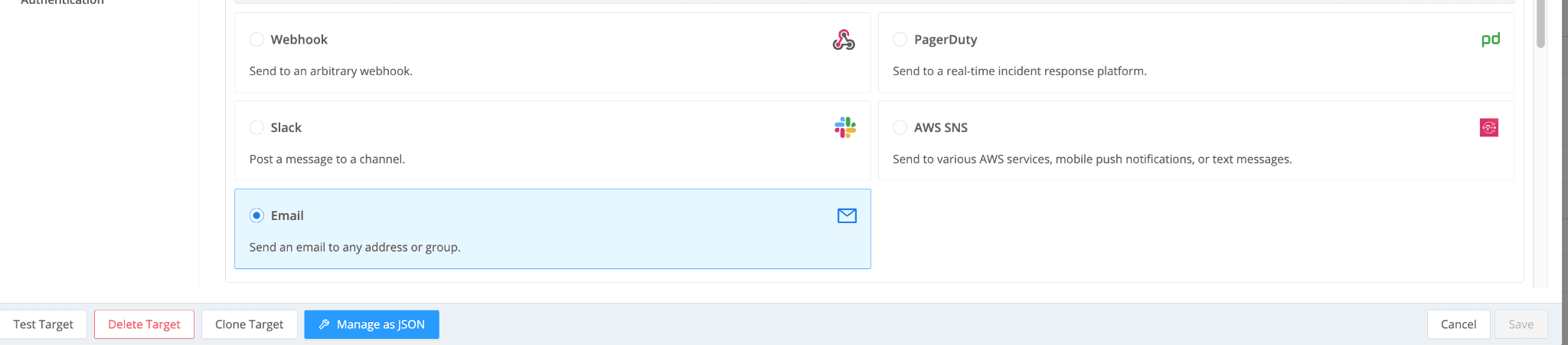The width and height of the screenshot is (1568, 345).
Task: Select the Webhook radio button
Action: [x=256, y=39]
